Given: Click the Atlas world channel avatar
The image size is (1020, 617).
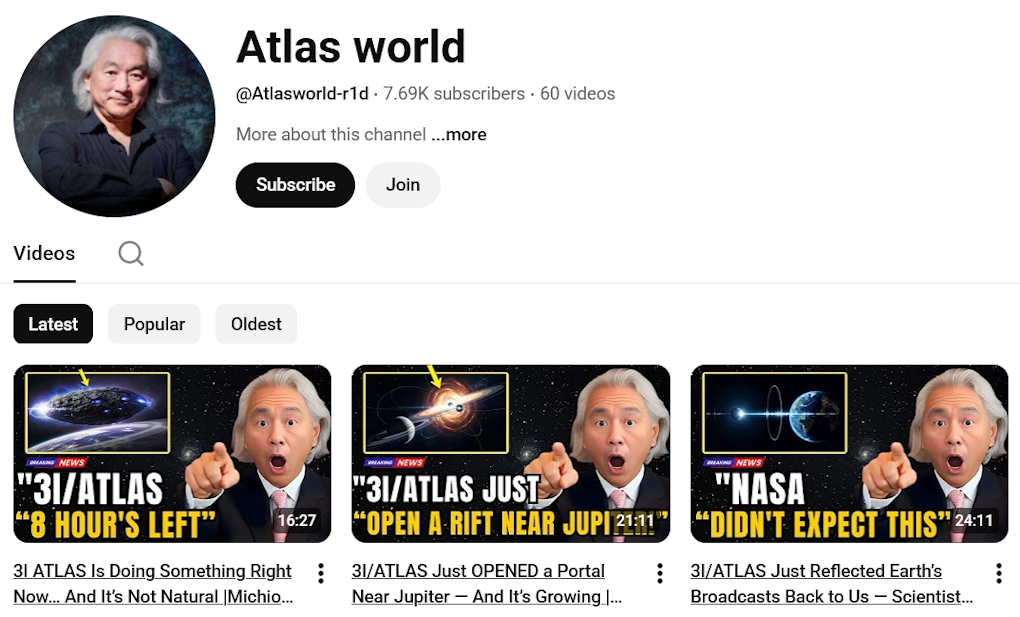Looking at the screenshot, I should click(x=114, y=116).
